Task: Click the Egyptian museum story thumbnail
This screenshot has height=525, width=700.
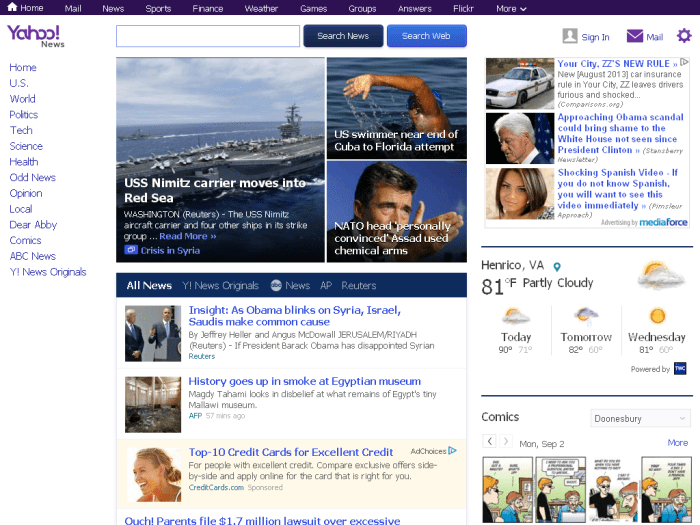Action: click(x=153, y=404)
